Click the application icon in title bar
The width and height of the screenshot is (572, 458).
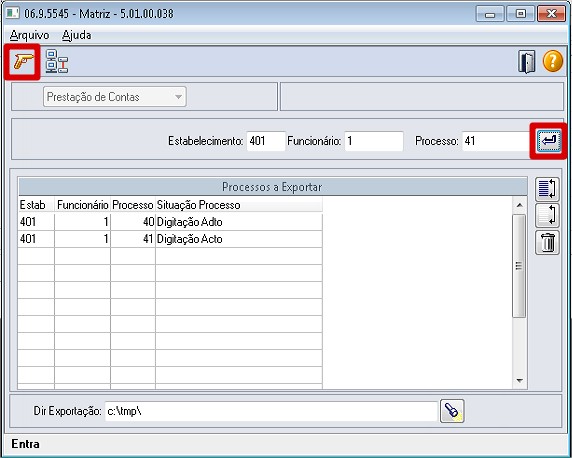point(12,14)
